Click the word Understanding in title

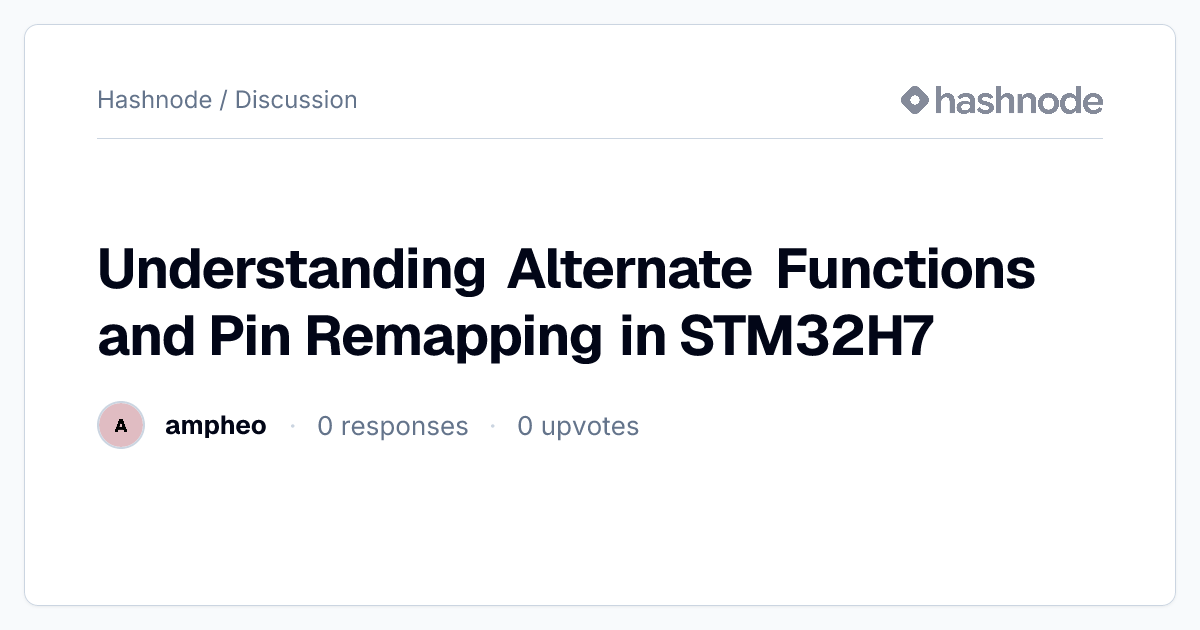tap(291, 270)
